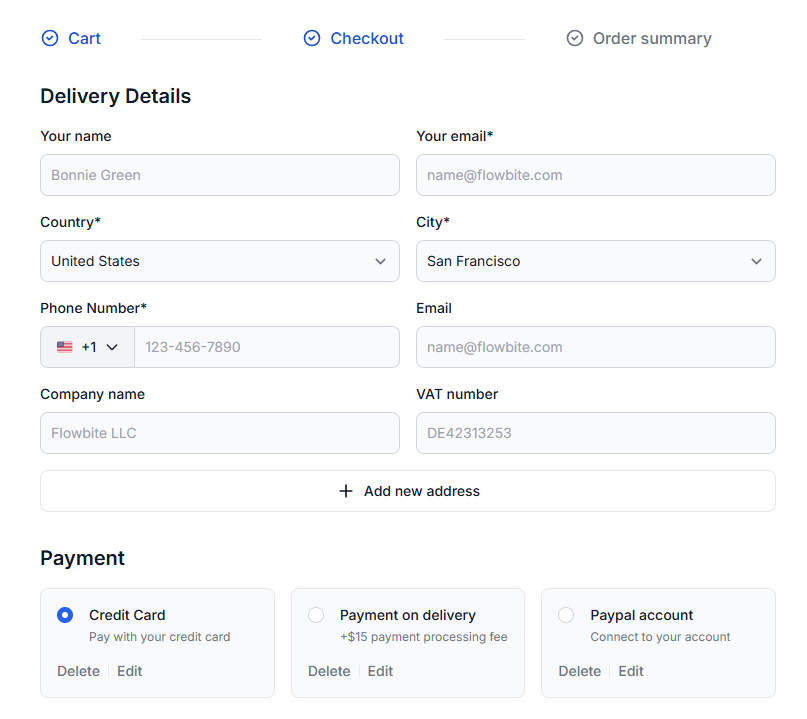Delete the Payment on delivery method
This screenshot has height=719, width=807.
(329, 671)
